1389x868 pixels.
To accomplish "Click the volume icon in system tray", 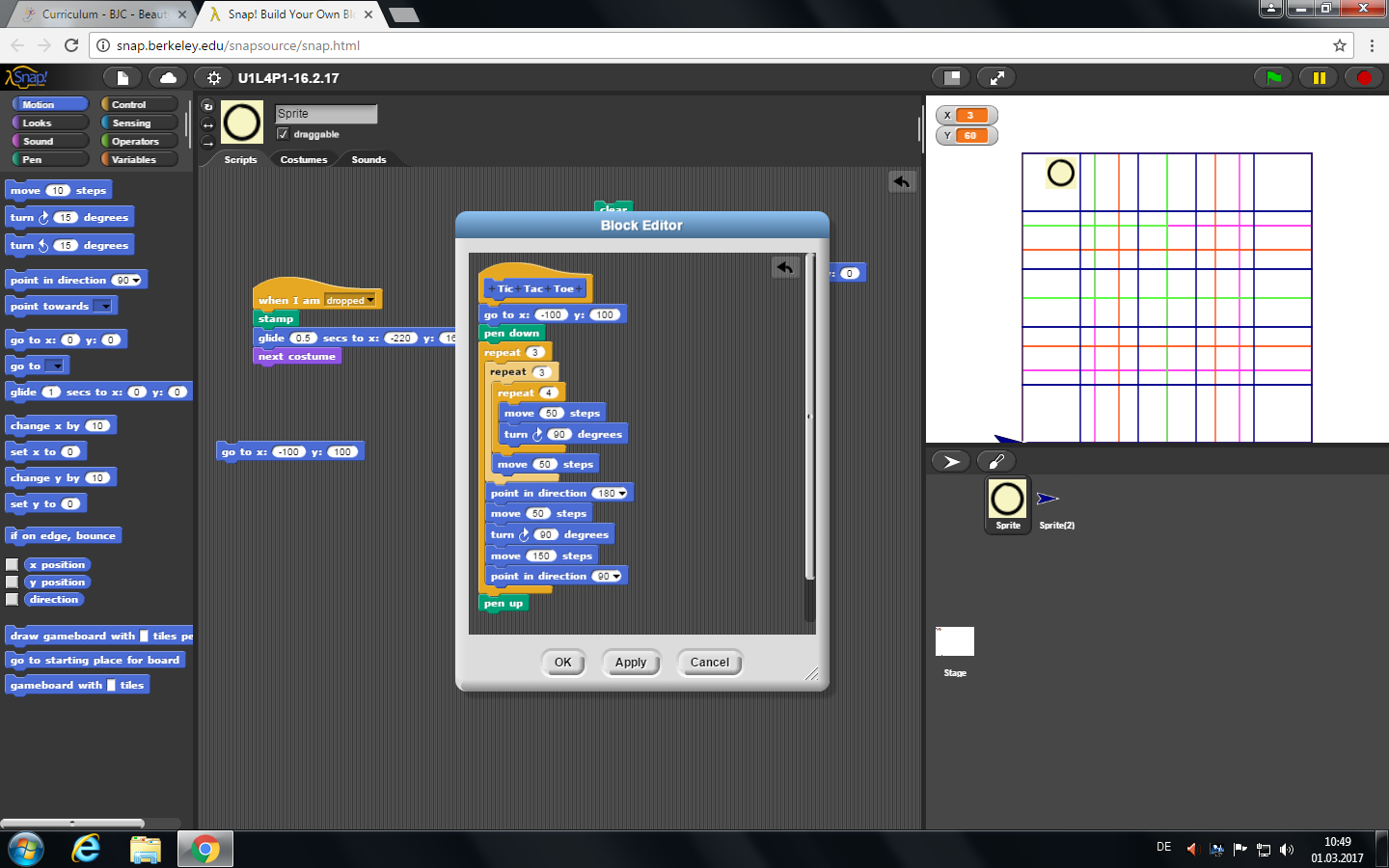I will (x=1286, y=850).
